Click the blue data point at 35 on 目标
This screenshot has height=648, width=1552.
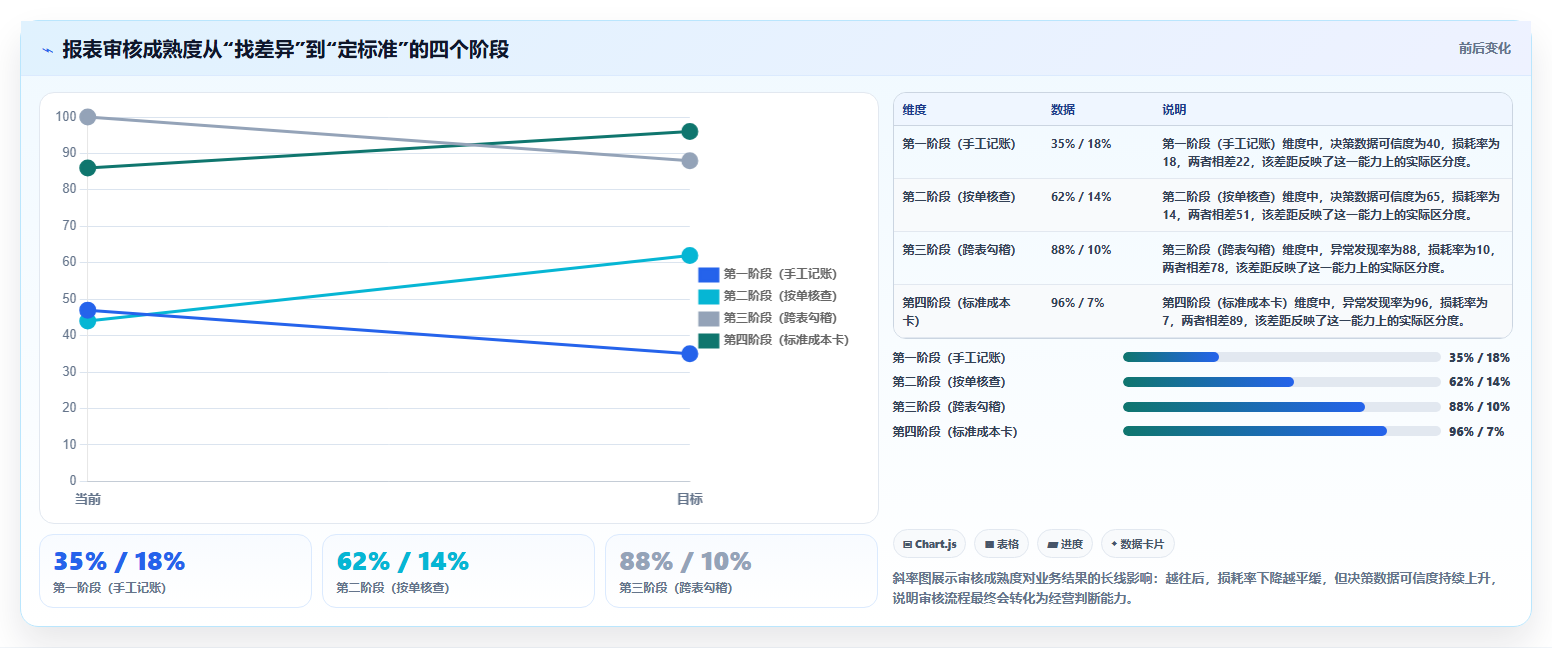pos(689,353)
